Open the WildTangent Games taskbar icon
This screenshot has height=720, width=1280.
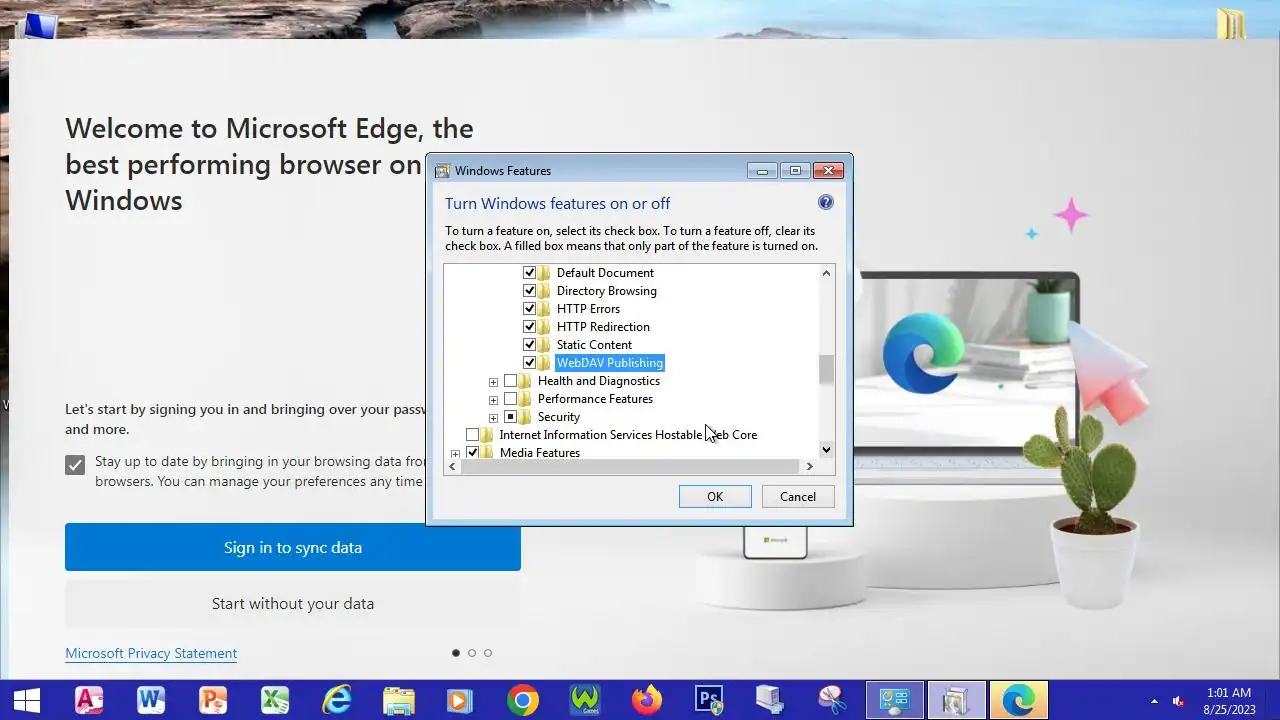585,699
